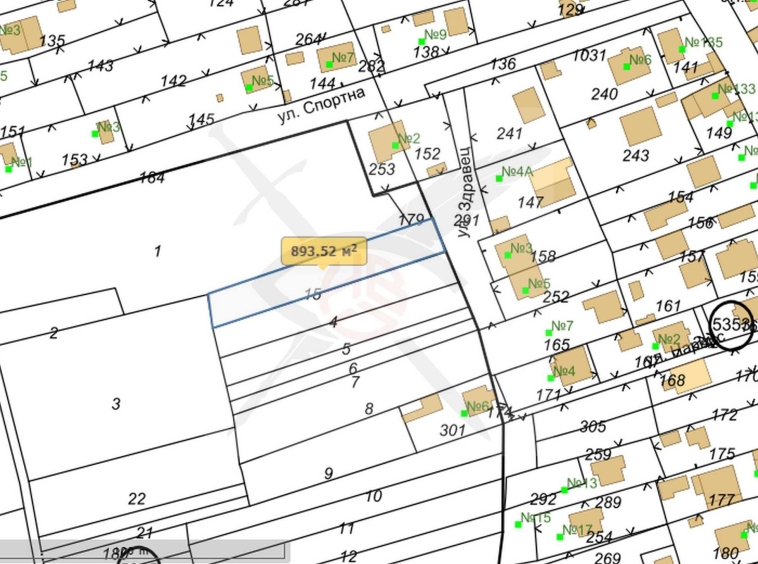Click the circled 5353 marker

[x=730, y=324]
